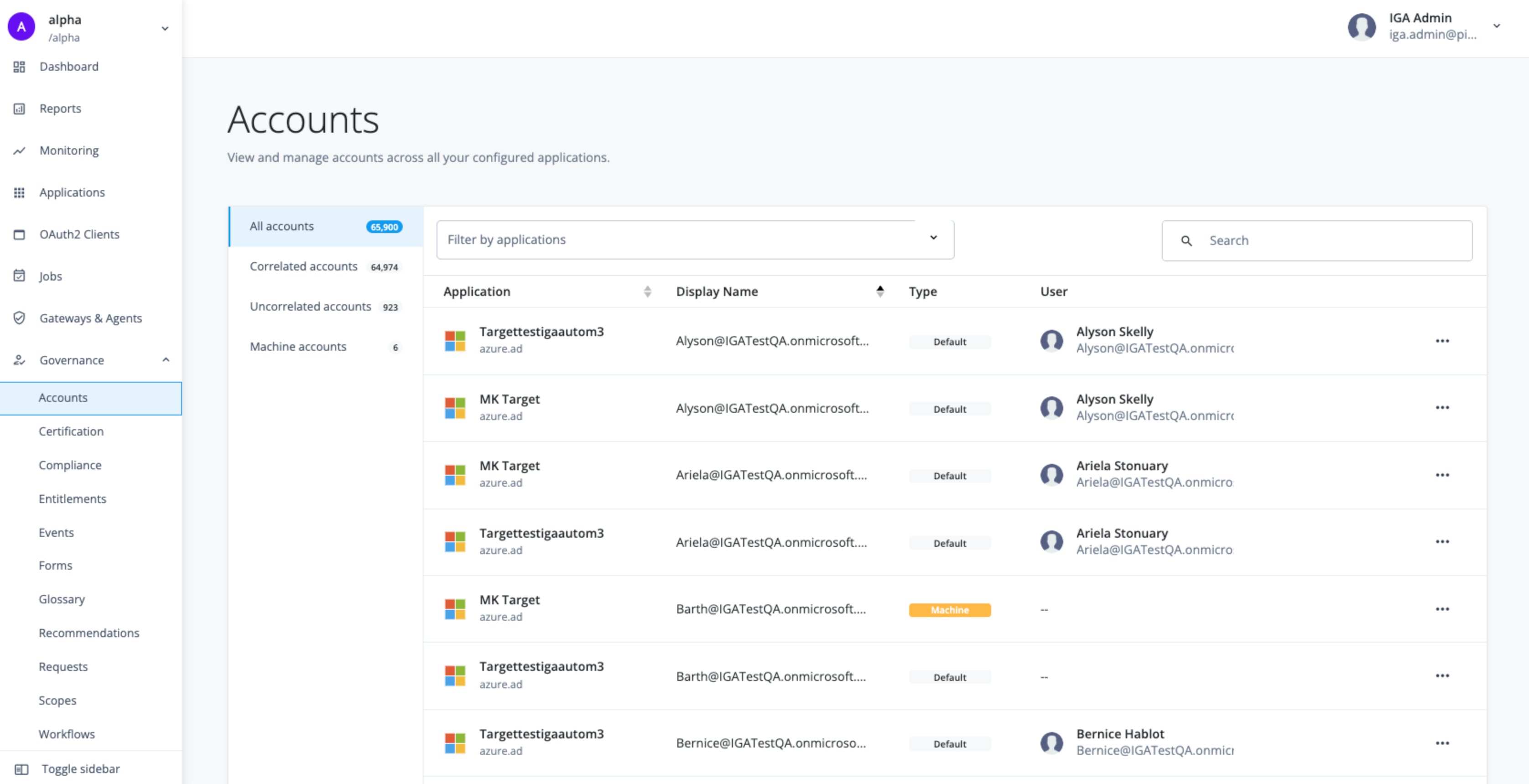Toggle sort on the Application column

(648, 291)
